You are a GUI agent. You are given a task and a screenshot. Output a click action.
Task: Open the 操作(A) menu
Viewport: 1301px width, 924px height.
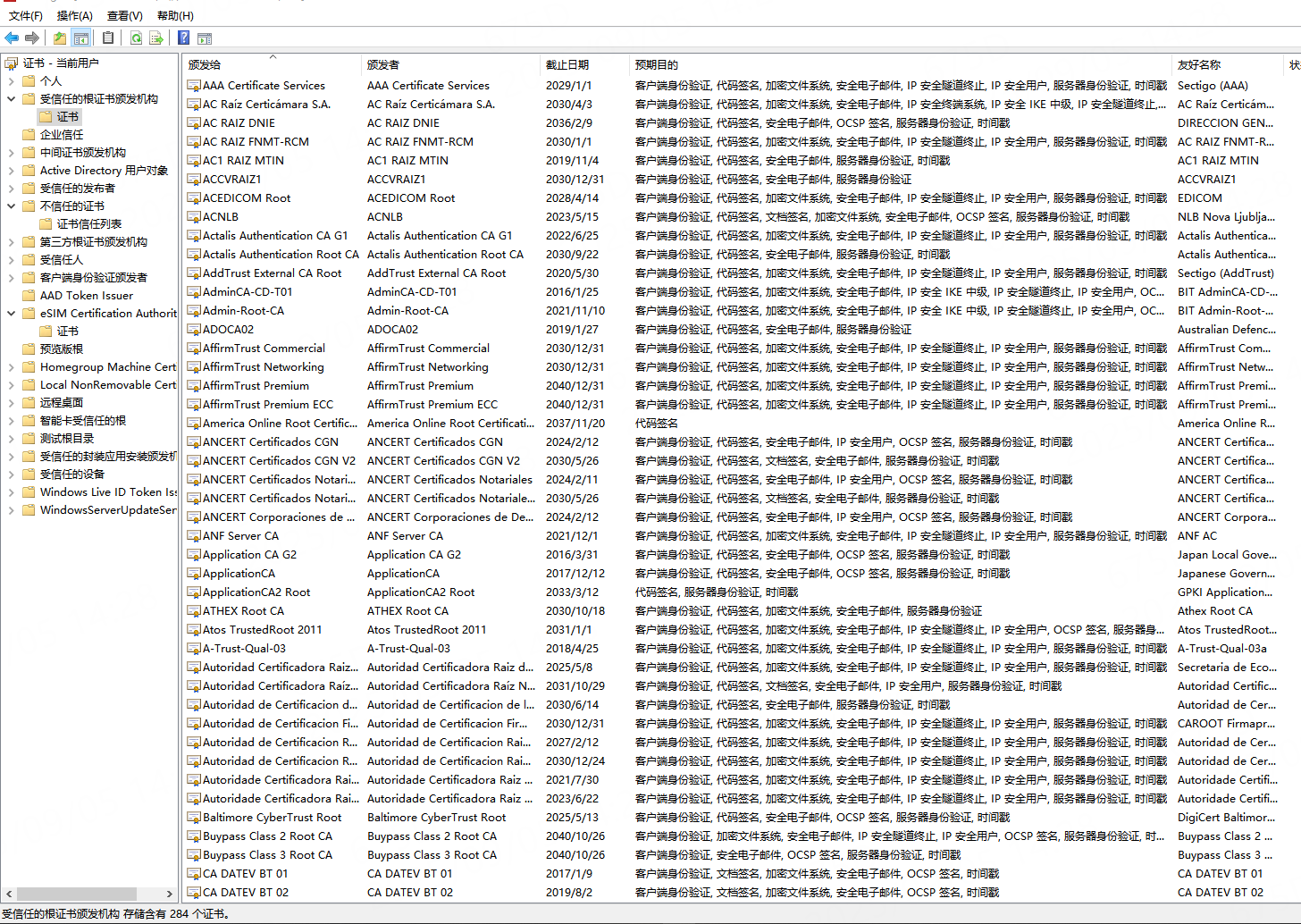click(75, 15)
